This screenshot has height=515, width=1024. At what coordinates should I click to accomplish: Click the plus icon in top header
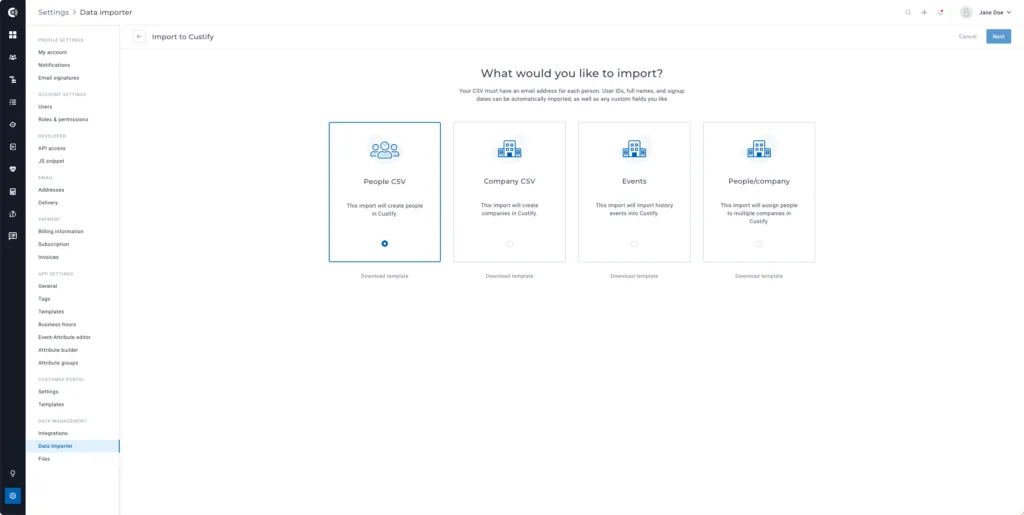(924, 12)
